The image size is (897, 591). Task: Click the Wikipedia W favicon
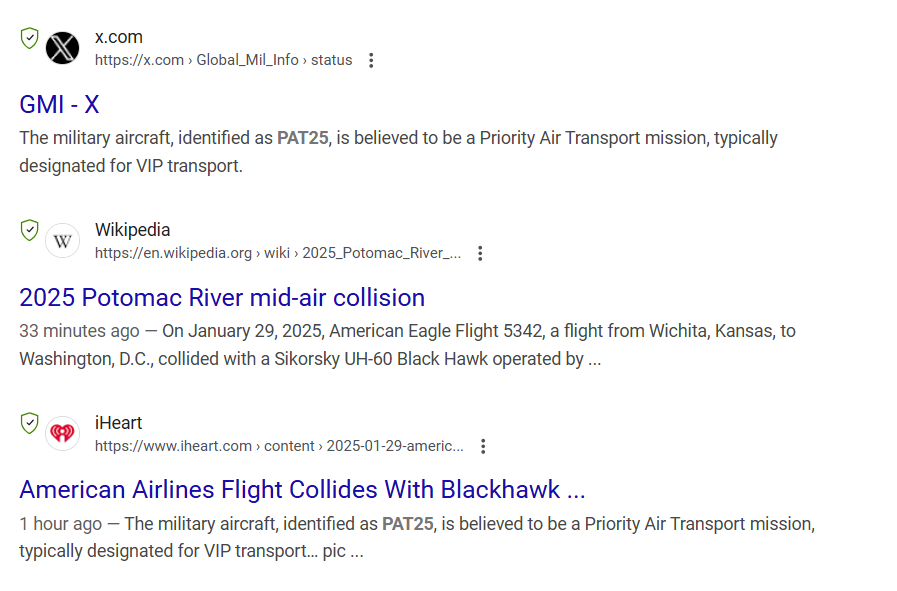(x=62, y=241)
